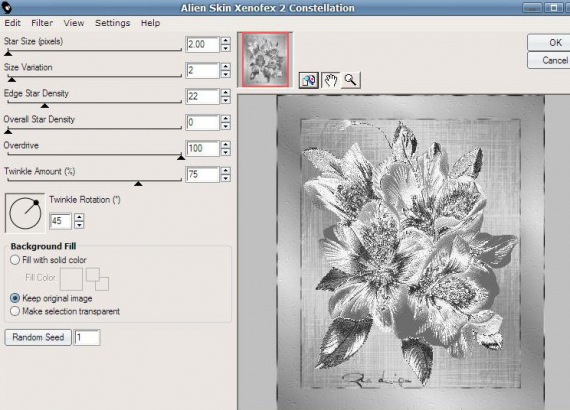Click the Fill Color swatch
This screenshot has height=410, width=570.
[71, 279]
